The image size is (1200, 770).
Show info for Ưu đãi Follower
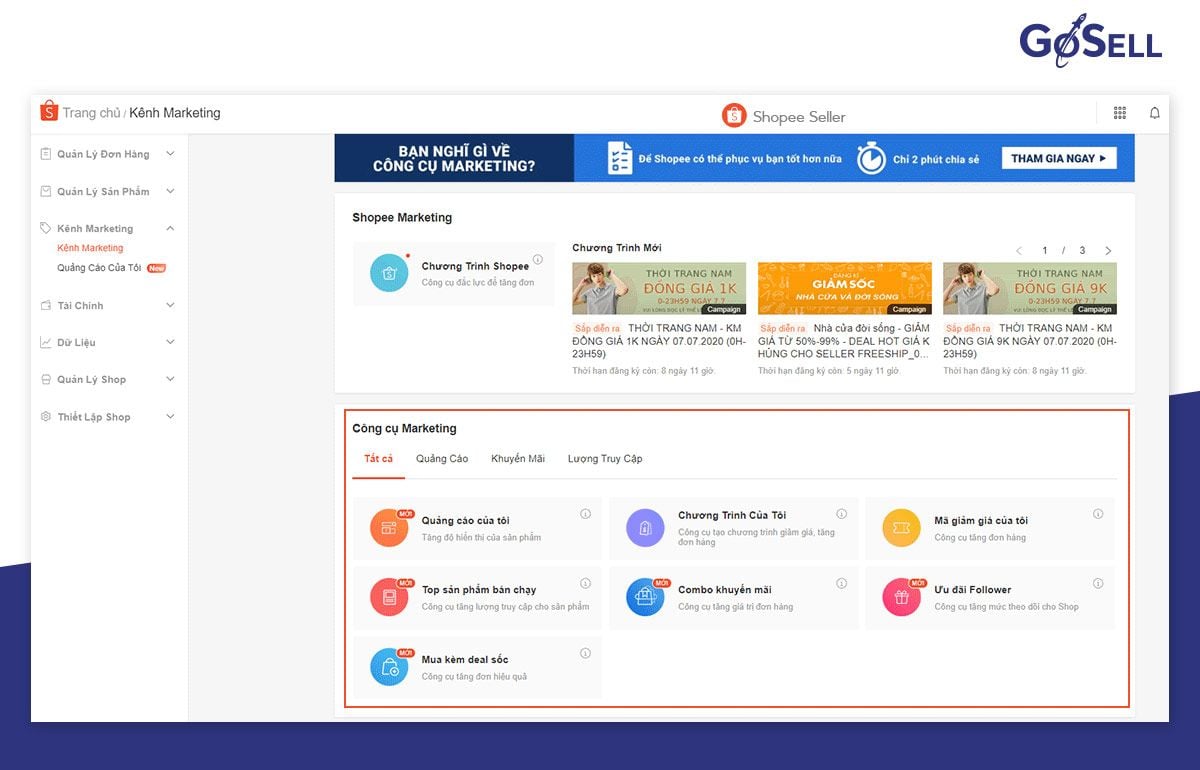tap(1097, 583)
